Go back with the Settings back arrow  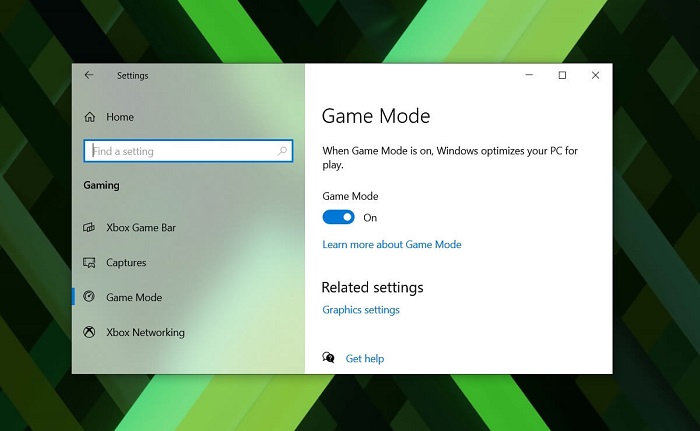89,75
